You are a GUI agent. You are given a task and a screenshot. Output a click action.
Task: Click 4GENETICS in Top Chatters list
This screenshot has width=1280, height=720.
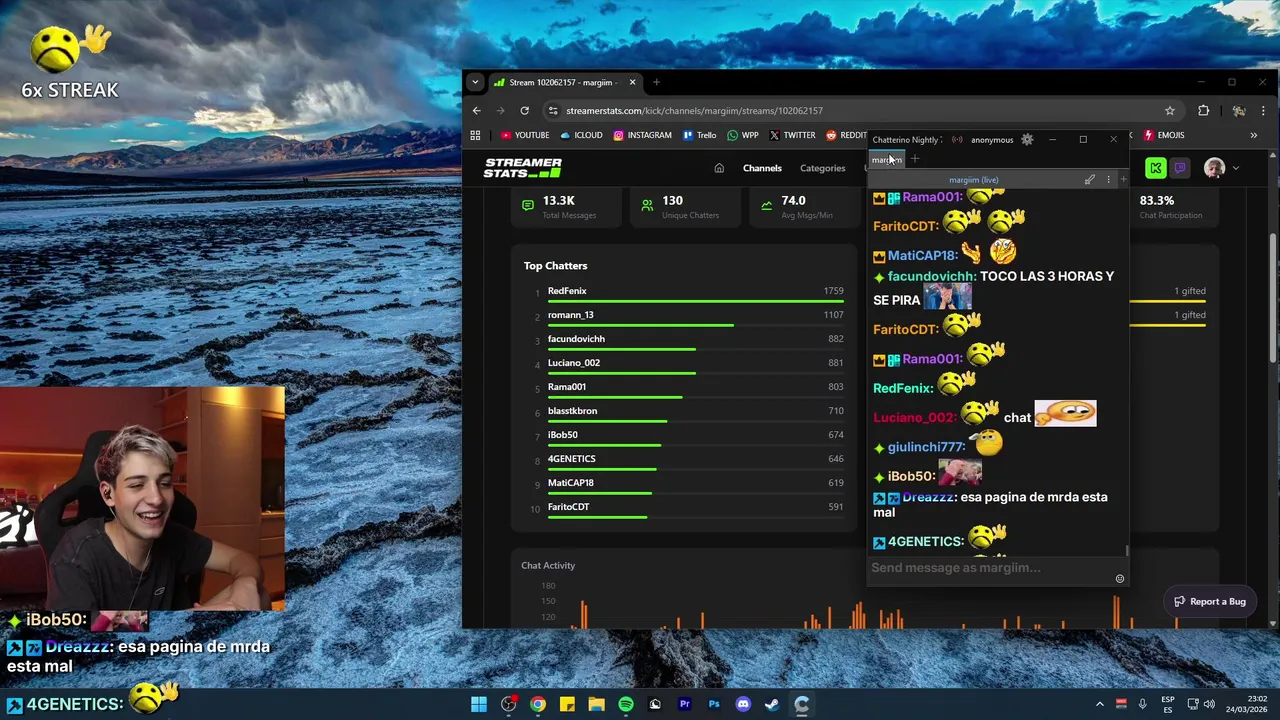click(x=571, y=459)
